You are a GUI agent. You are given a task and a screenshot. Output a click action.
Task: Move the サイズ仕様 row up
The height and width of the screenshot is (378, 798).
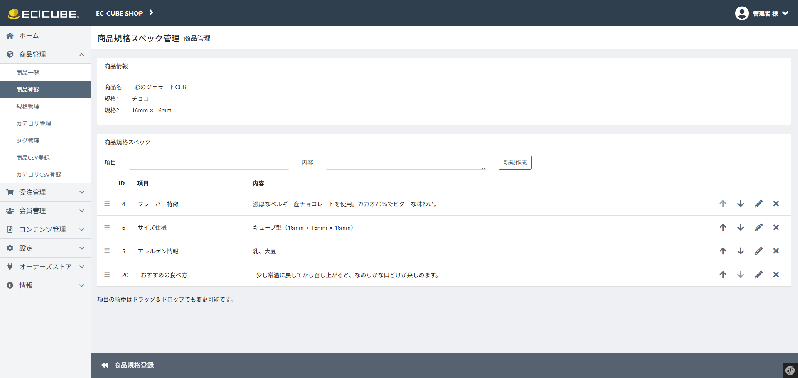coord(723,227)
